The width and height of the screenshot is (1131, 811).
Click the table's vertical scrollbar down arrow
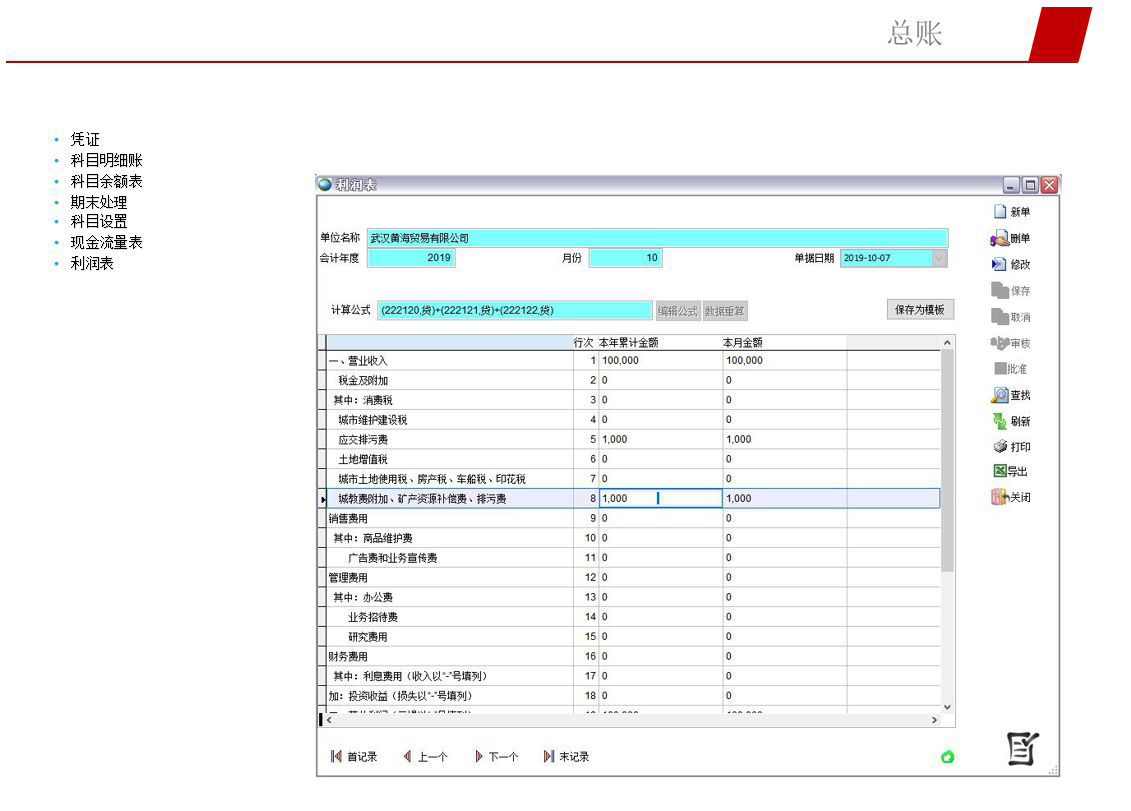(x=948, y=708)
